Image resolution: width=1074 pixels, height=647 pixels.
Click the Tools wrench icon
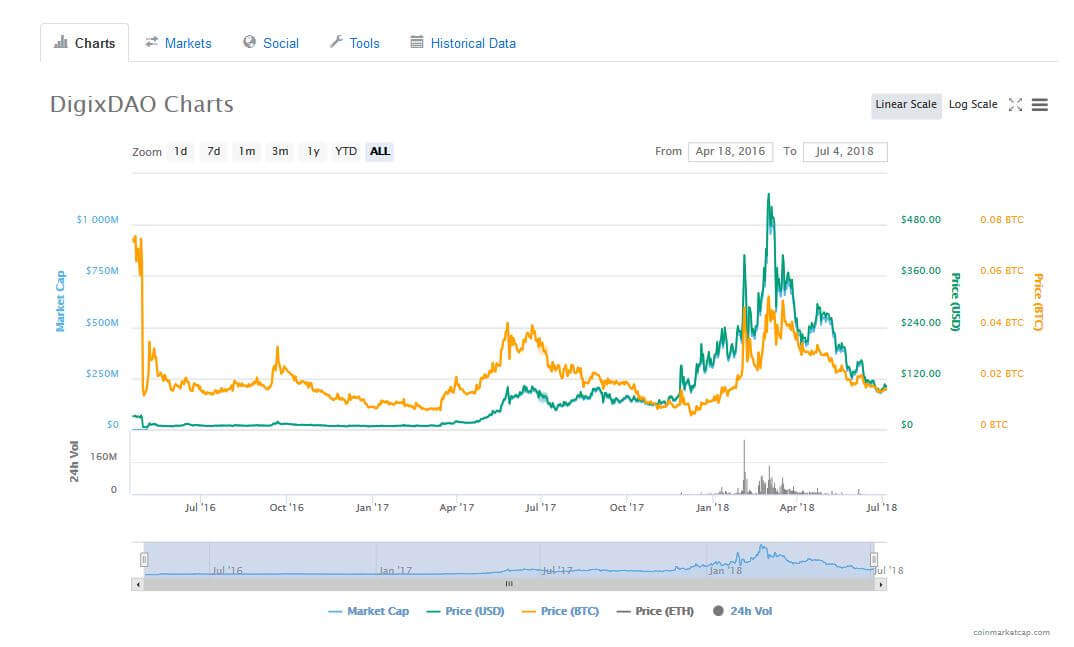(x=336, y=42)
